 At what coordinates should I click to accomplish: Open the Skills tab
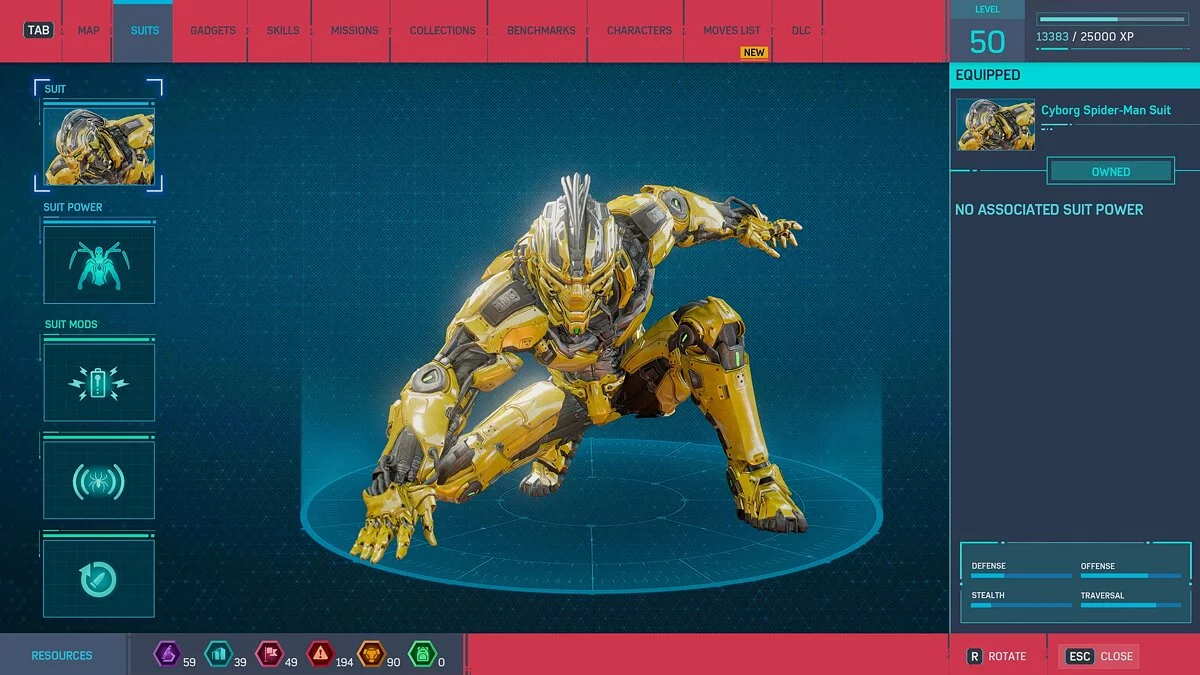(x=283, y=31)
